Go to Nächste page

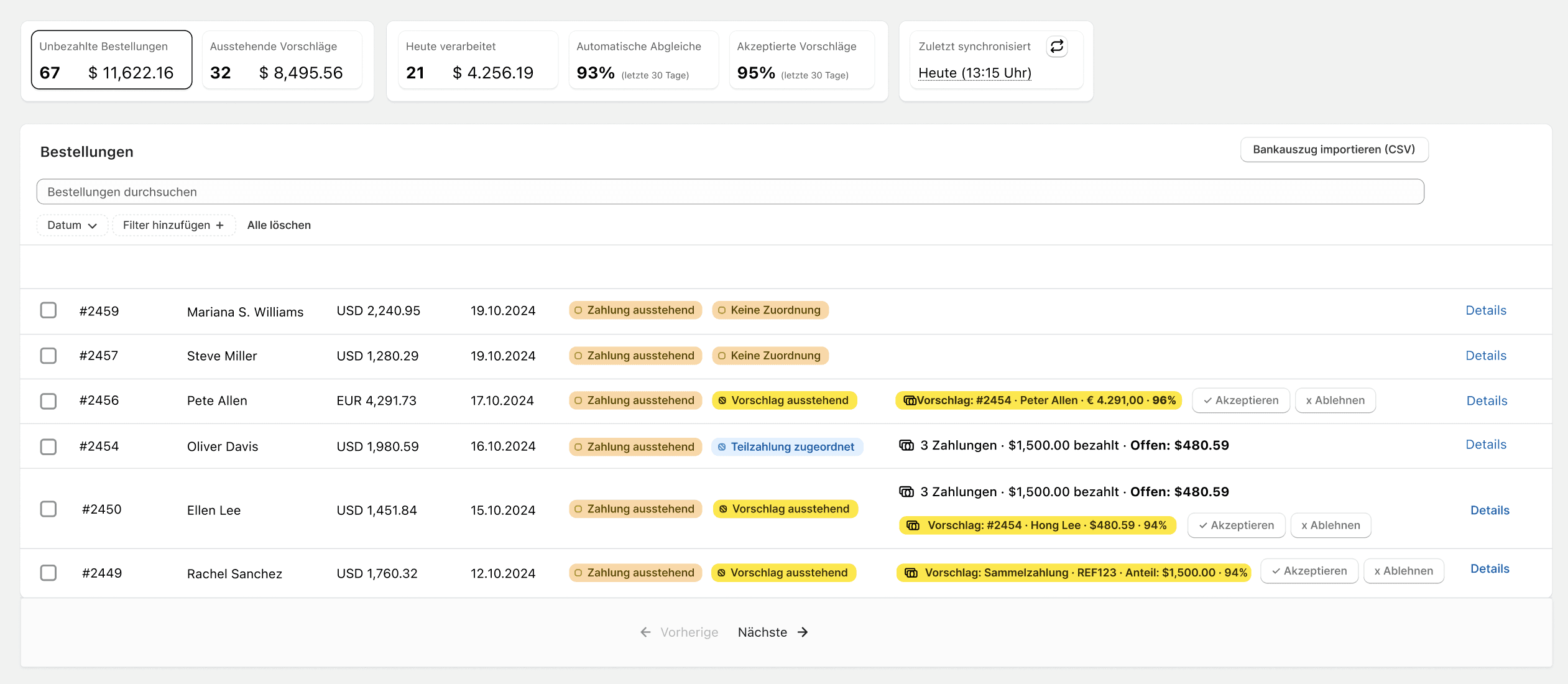[x=773, y=632]
